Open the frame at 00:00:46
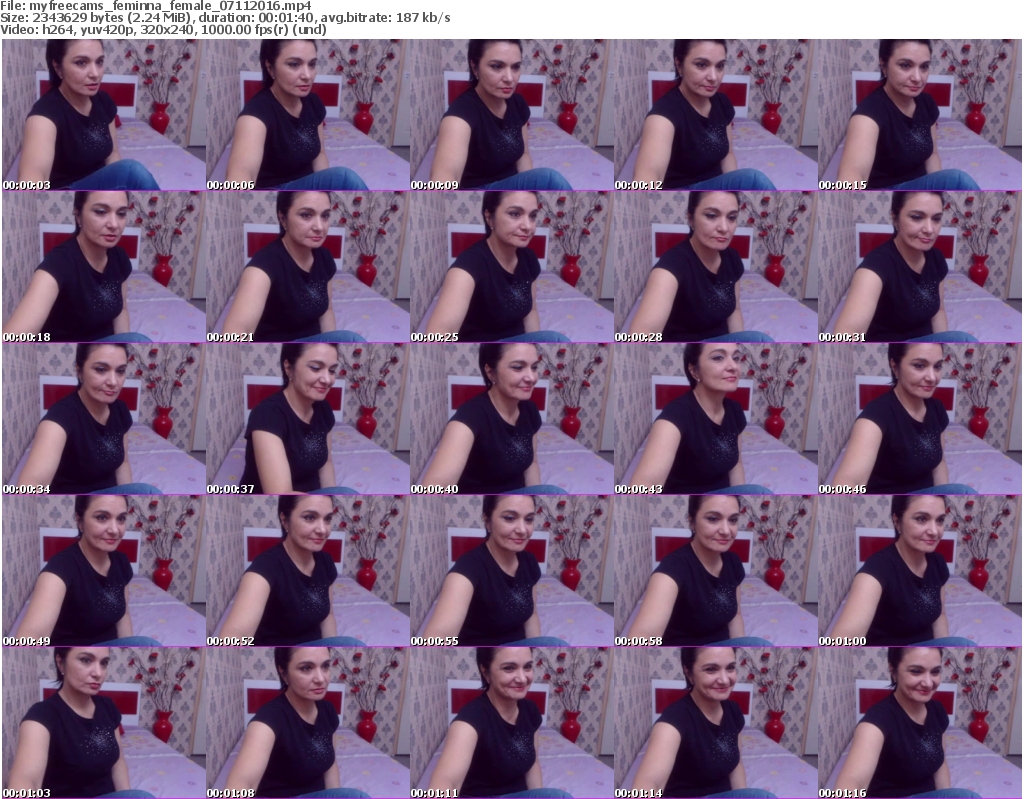 pyautogui.click(x=920, y=419)
